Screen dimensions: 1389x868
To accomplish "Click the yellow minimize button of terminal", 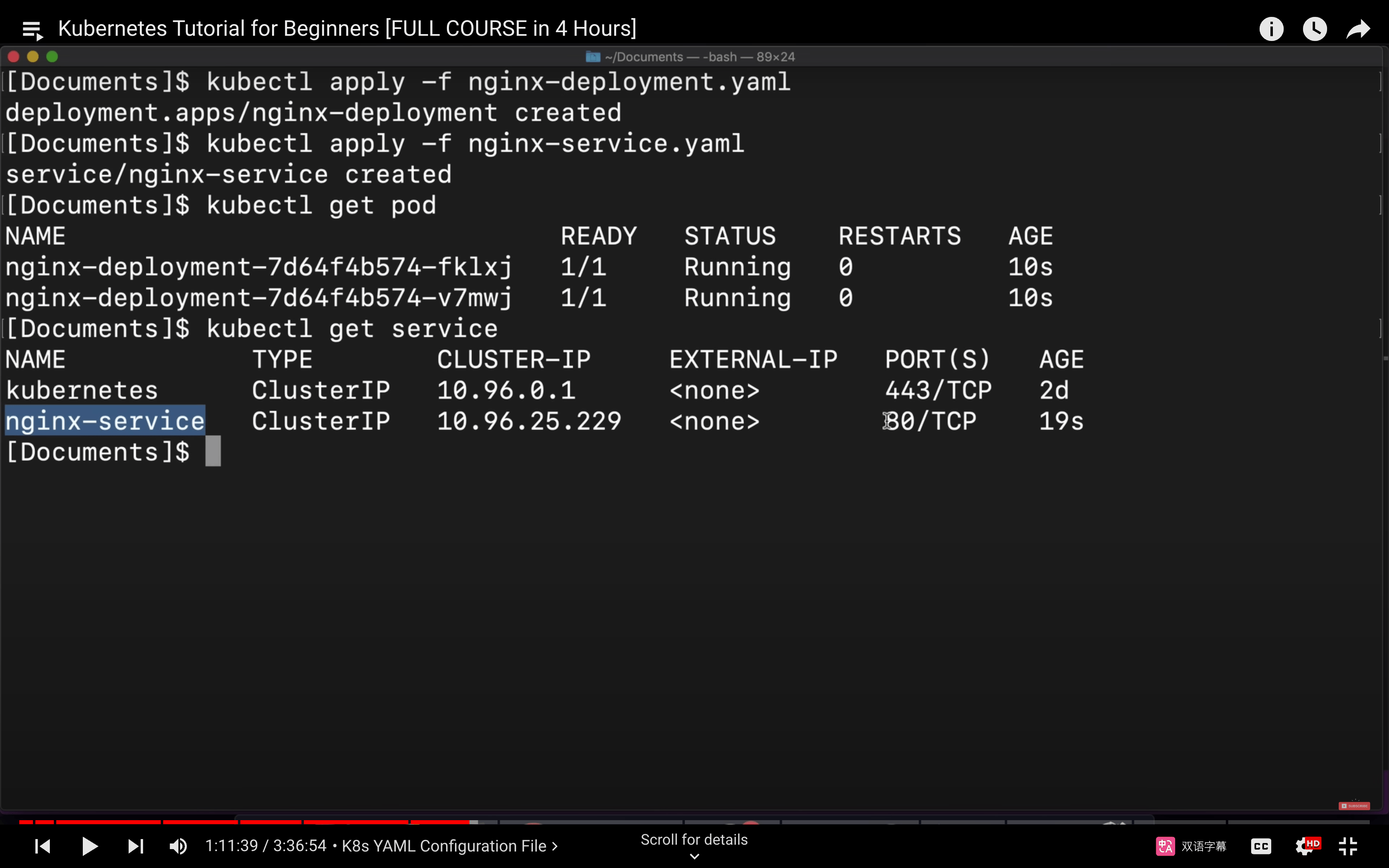I will 33,56.
